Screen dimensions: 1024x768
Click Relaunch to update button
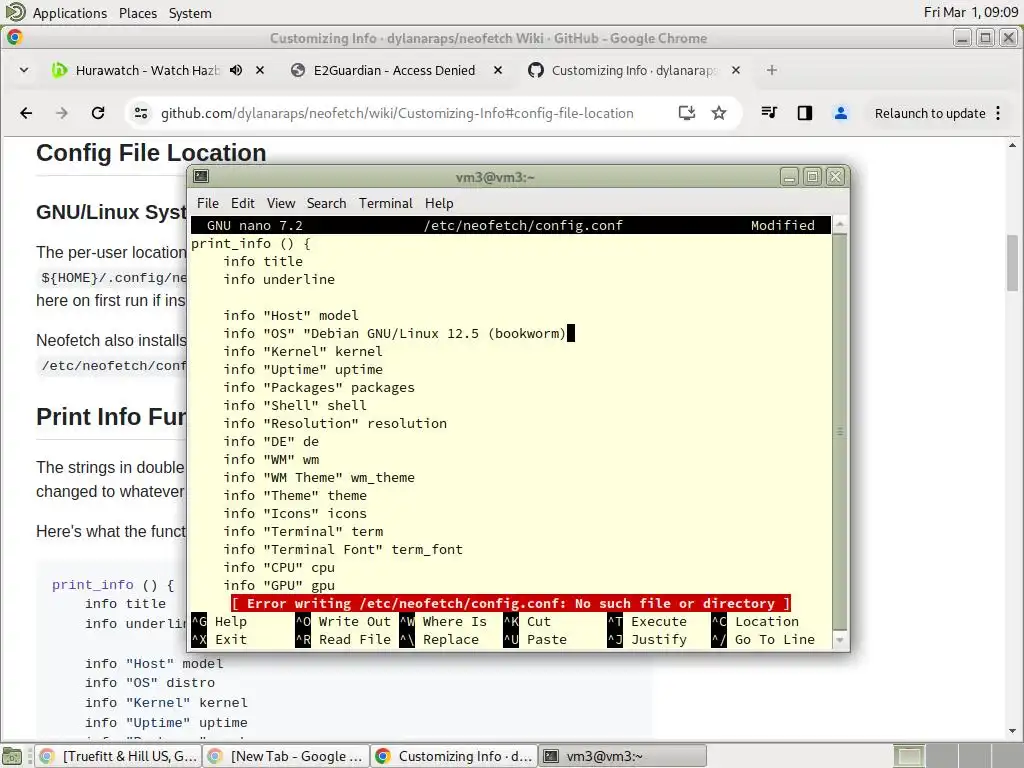[930, 113]
